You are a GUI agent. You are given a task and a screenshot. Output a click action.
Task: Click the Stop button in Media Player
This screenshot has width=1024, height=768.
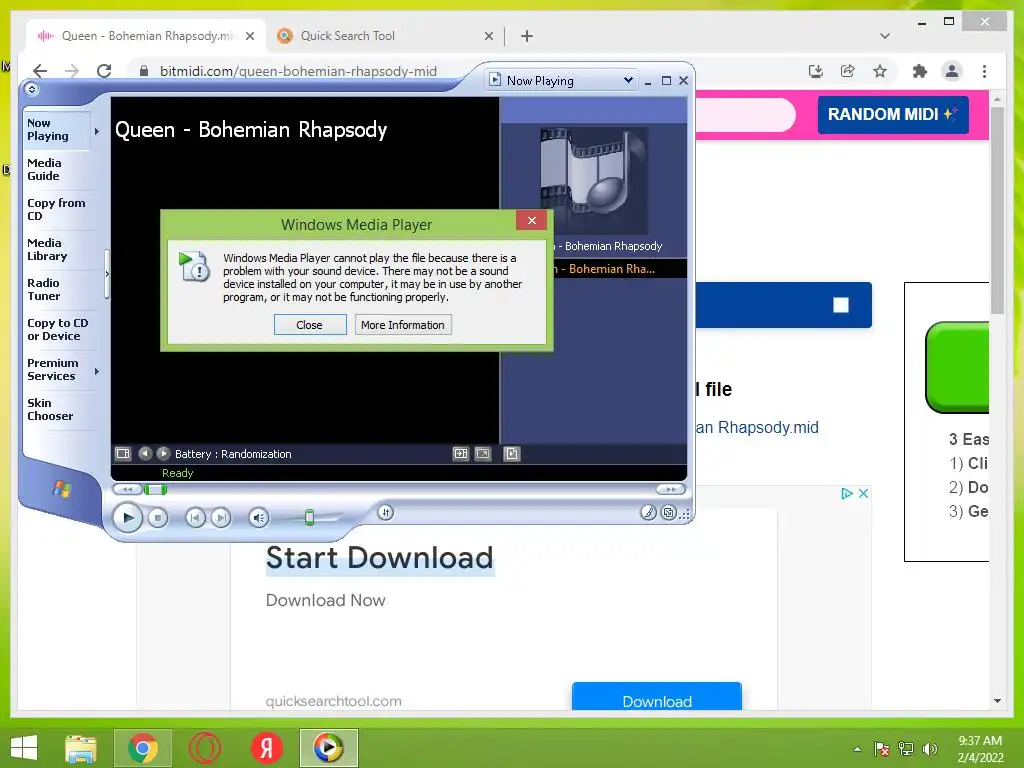pyautogui.click(x=157, y=518)
